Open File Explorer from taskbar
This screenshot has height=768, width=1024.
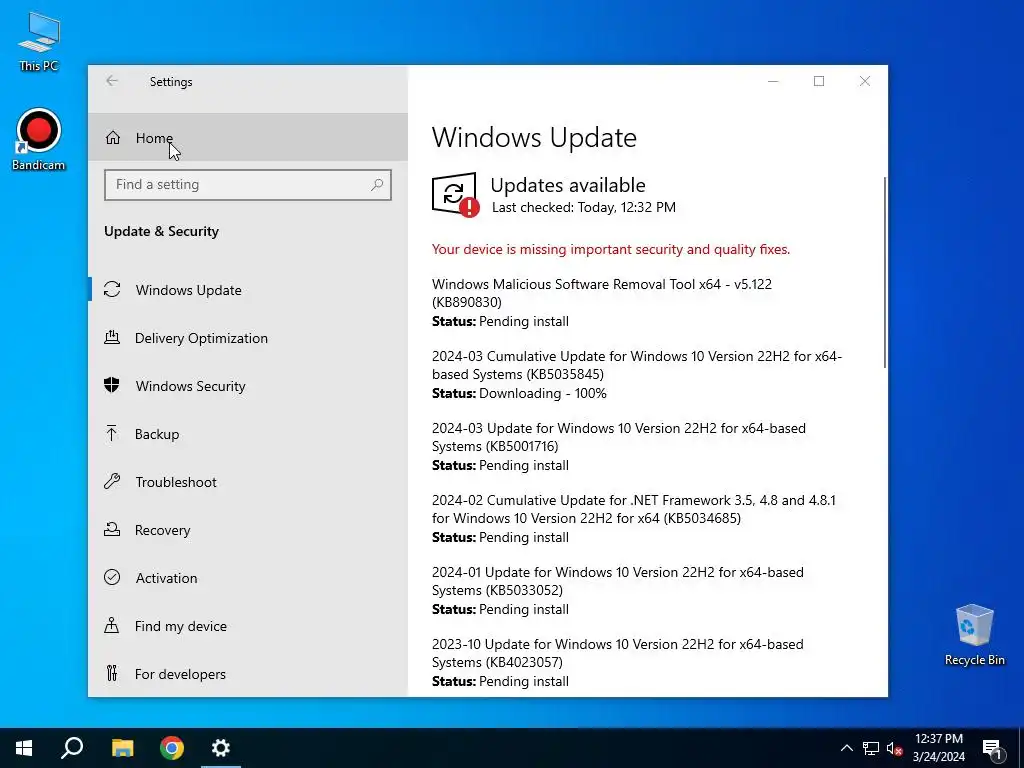pyautogui.click(x=122, y=748)
